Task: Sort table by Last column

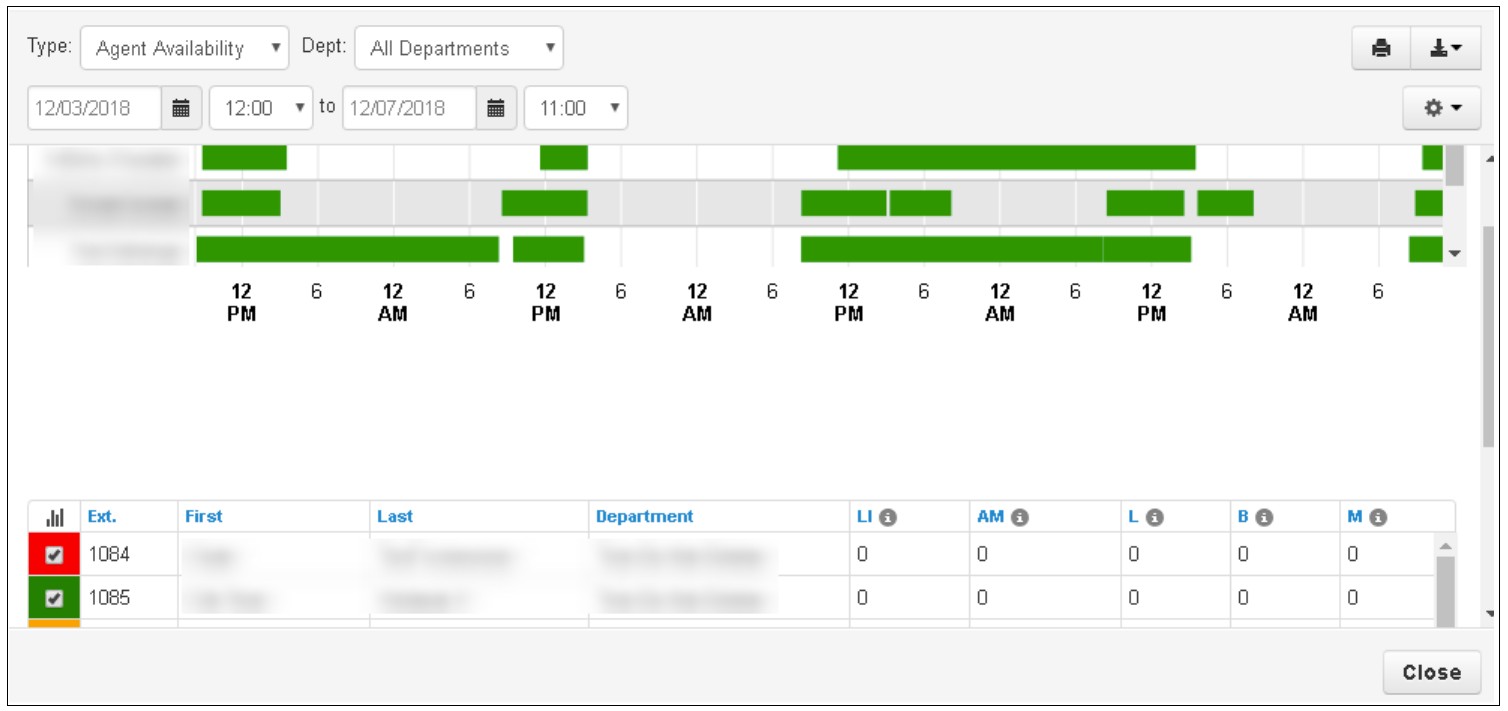Action: 395,517
